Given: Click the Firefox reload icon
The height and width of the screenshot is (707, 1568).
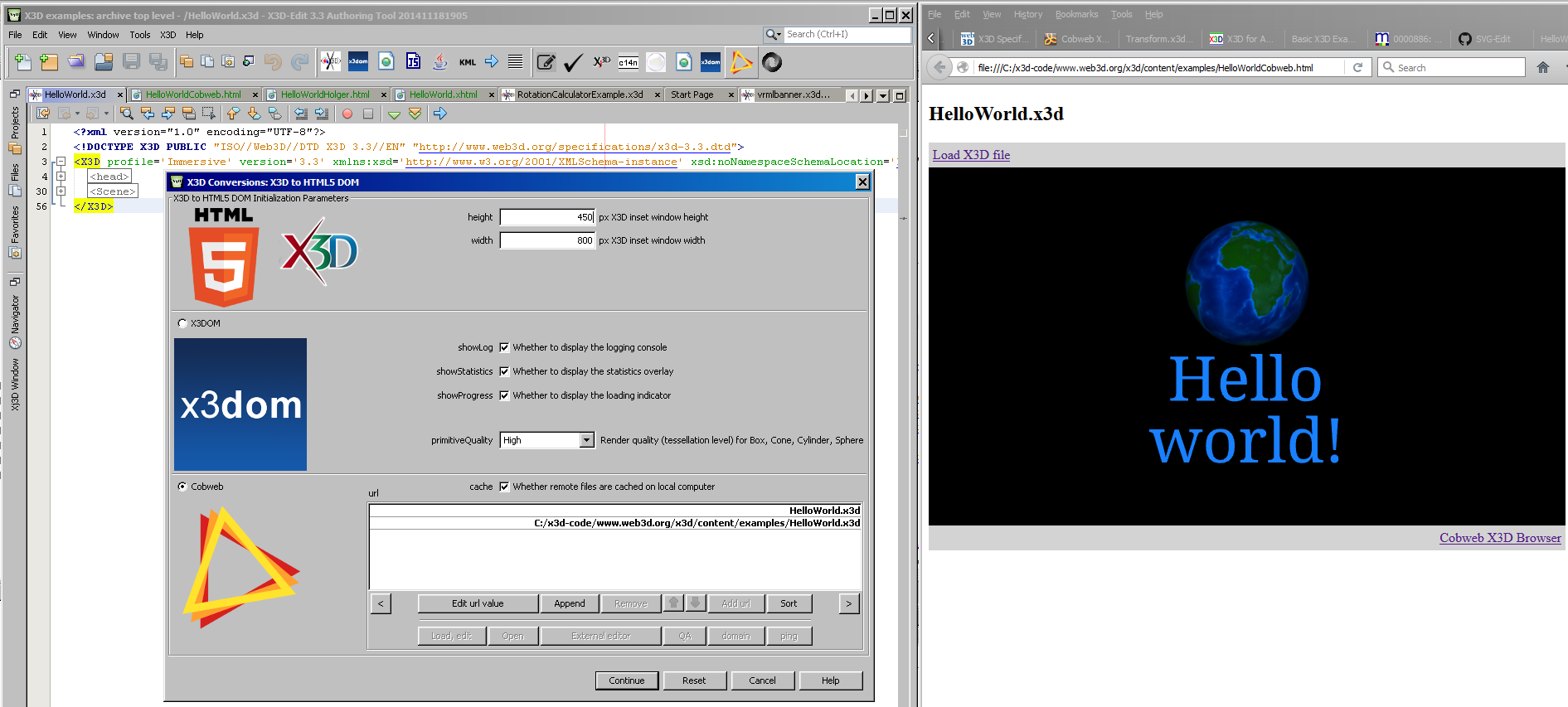Looking at the screenshot, I should 1357,67.
